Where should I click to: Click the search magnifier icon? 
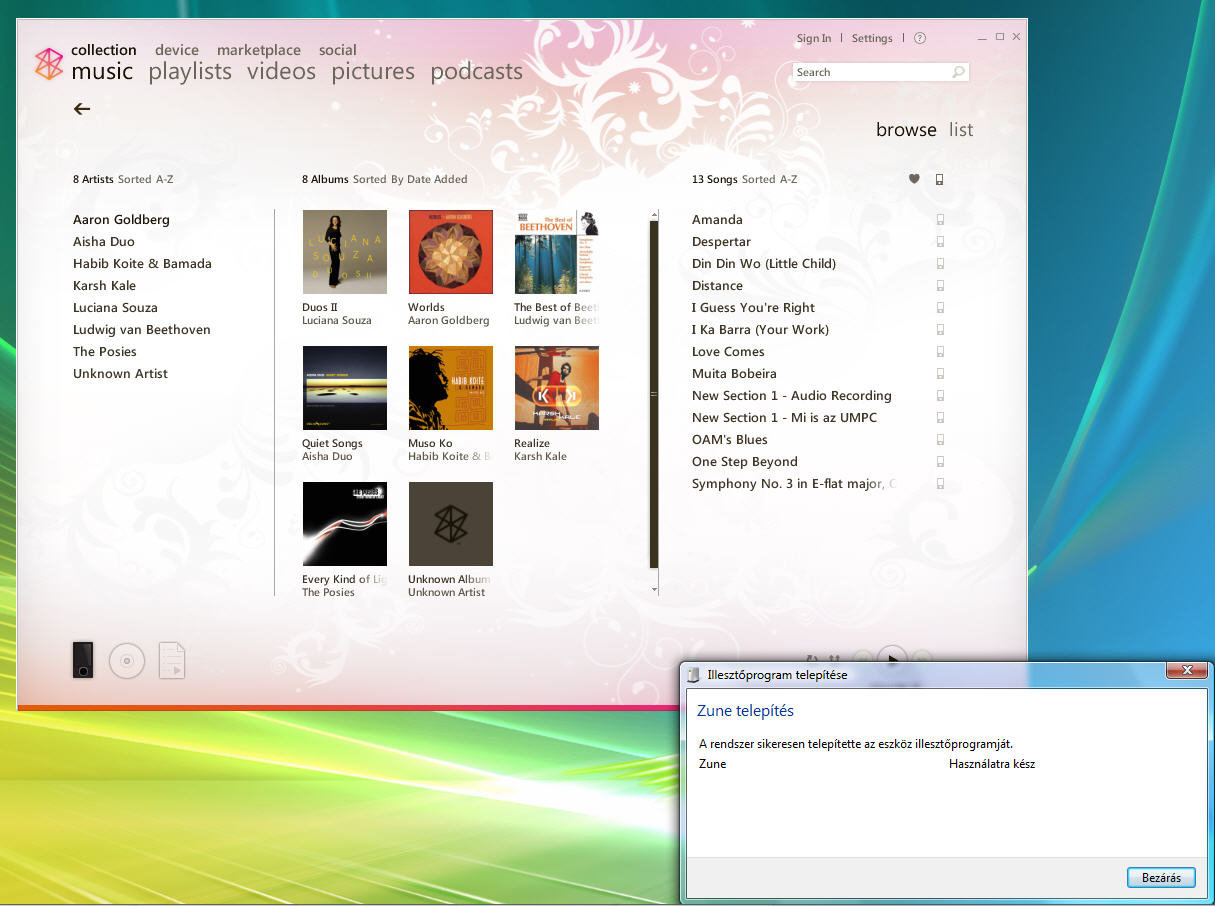[958, 72]
